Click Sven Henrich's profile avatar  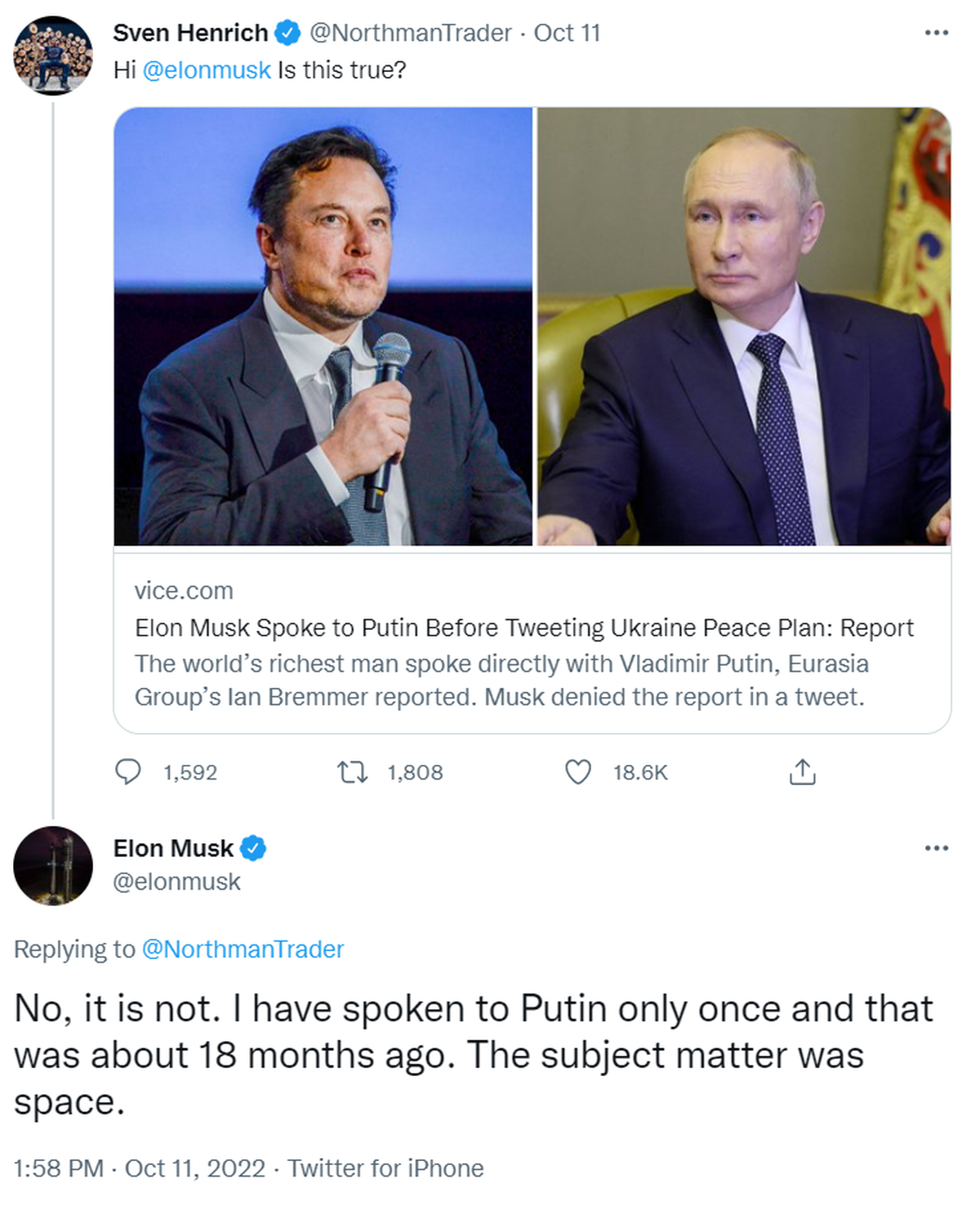[x=53, y=56]
